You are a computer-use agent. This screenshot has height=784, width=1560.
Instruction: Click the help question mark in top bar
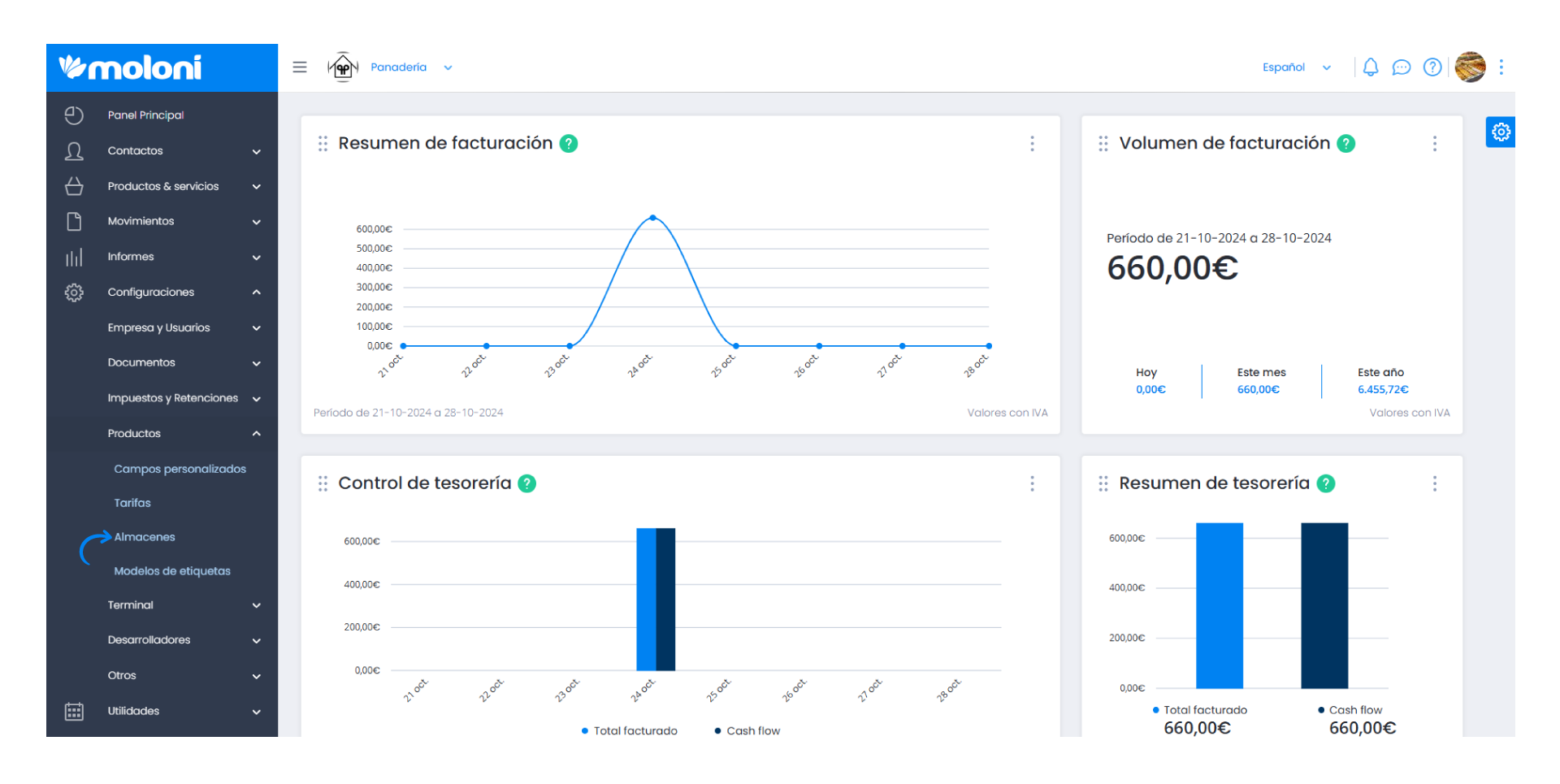coord(1432,67)
